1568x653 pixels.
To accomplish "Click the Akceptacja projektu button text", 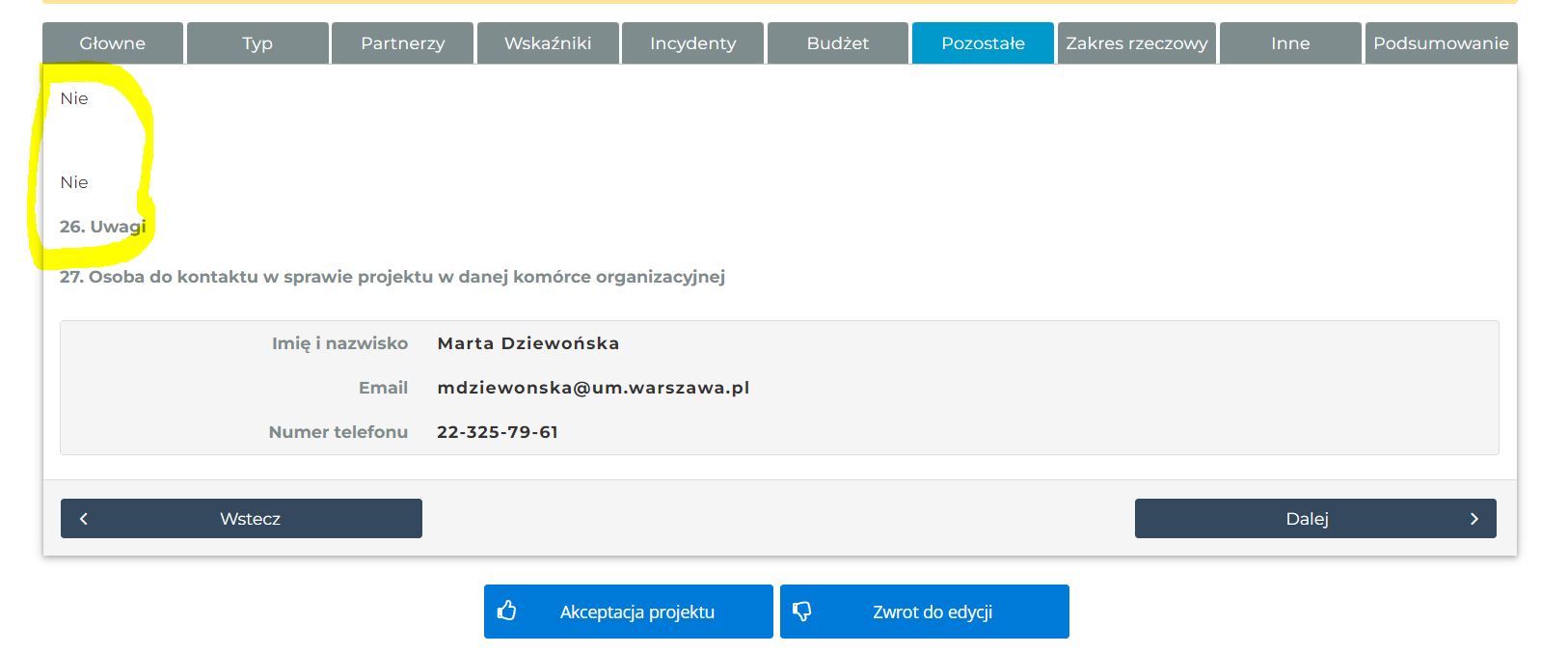I will tap(637, 612).
